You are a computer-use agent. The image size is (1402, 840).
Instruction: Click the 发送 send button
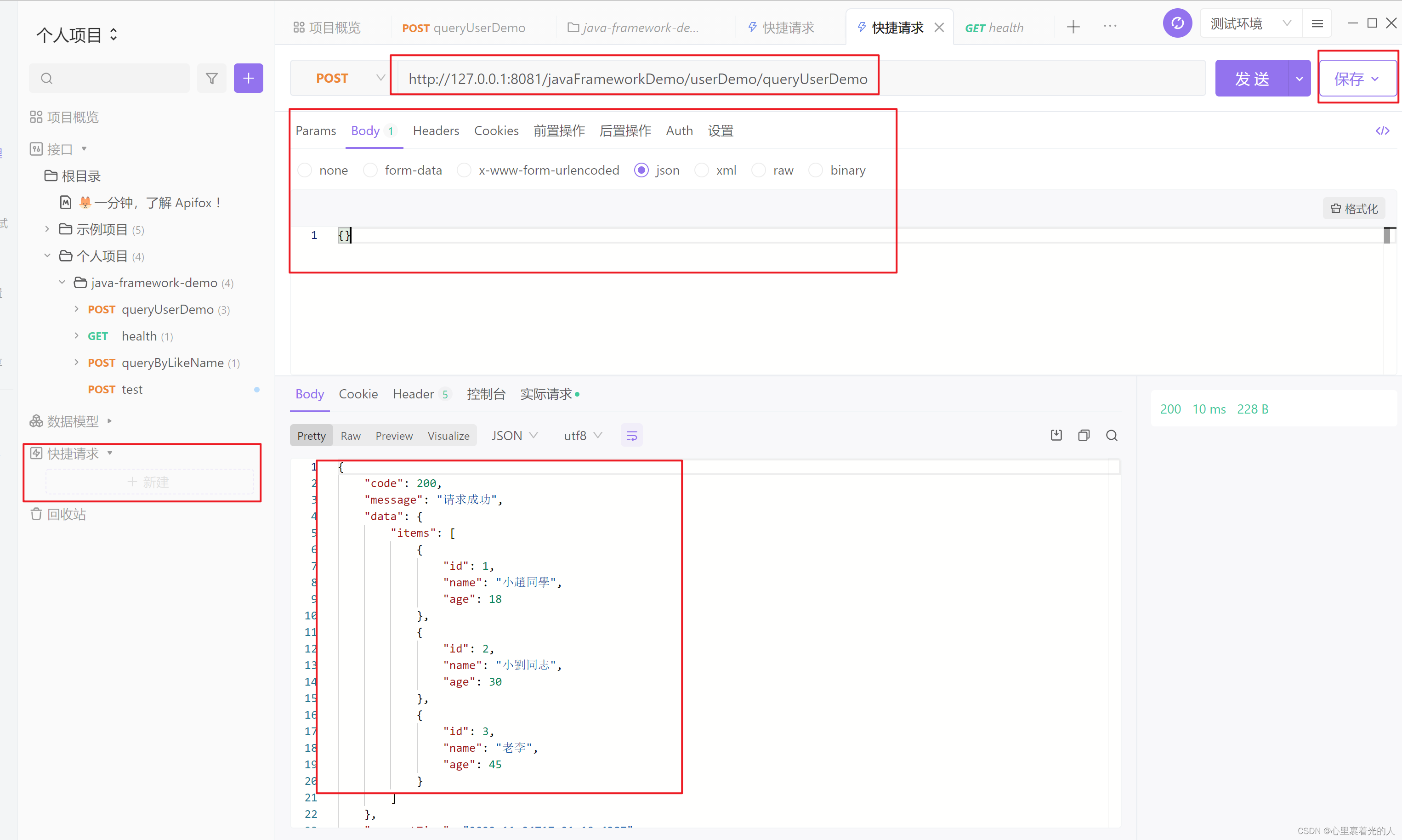tap(1252, 79)
